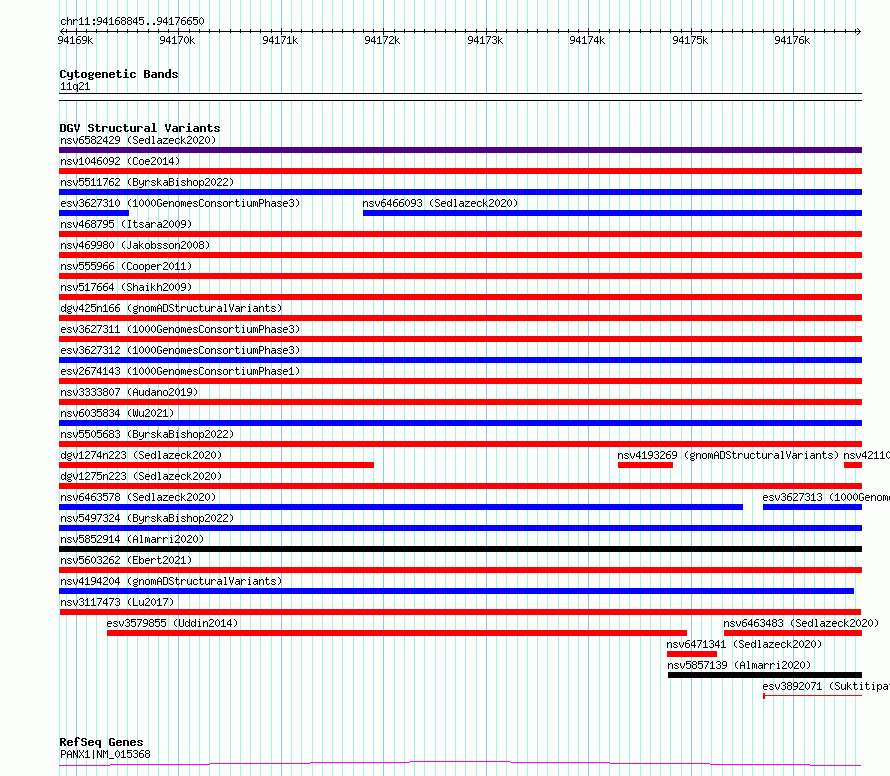Image resolution: width=890 pixels, height=776 pixels.
Task: Open the nsv3117473 (Lu2017) label
Action: coord(117,602)
